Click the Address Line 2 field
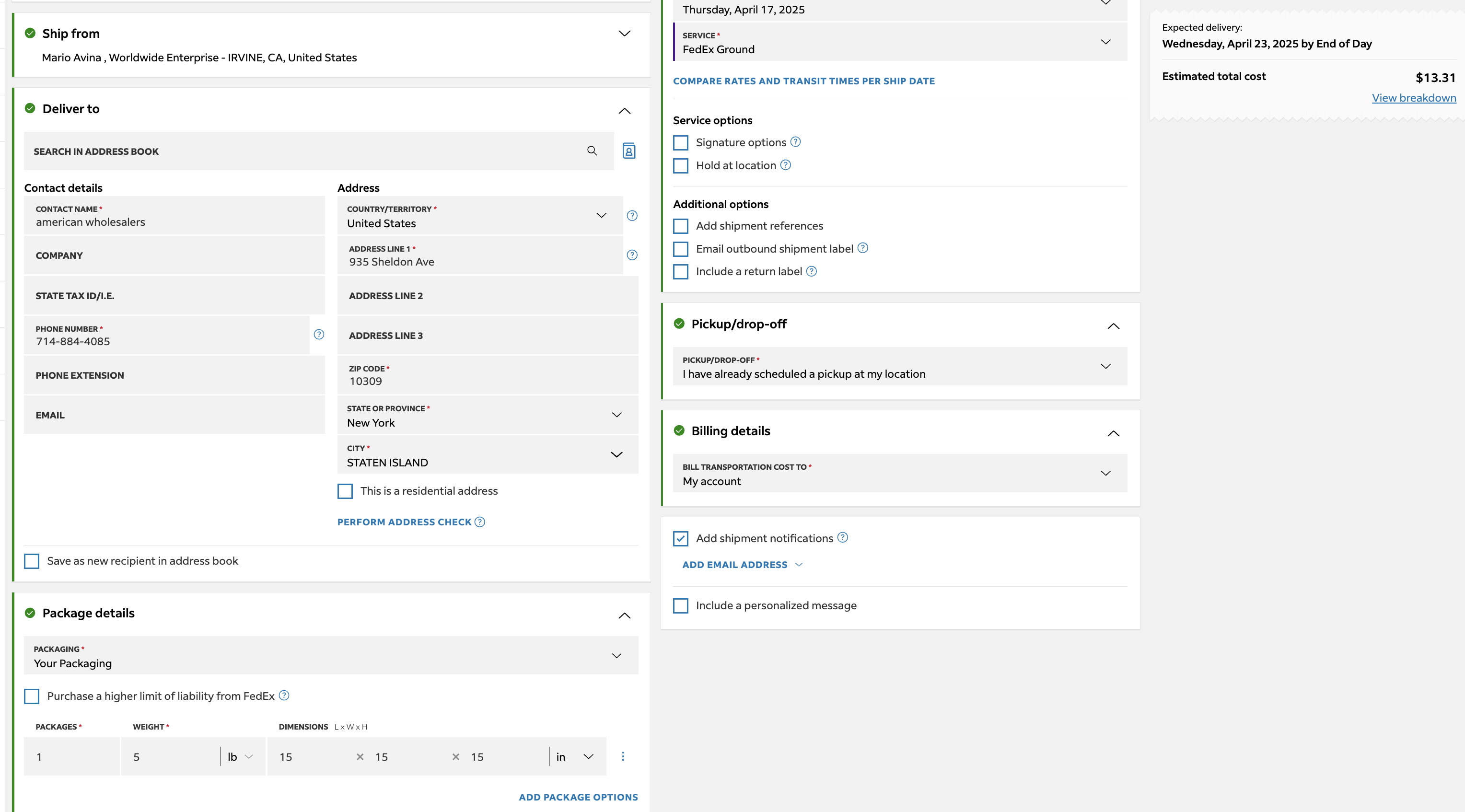1465x812 pixels. (488, 296)
